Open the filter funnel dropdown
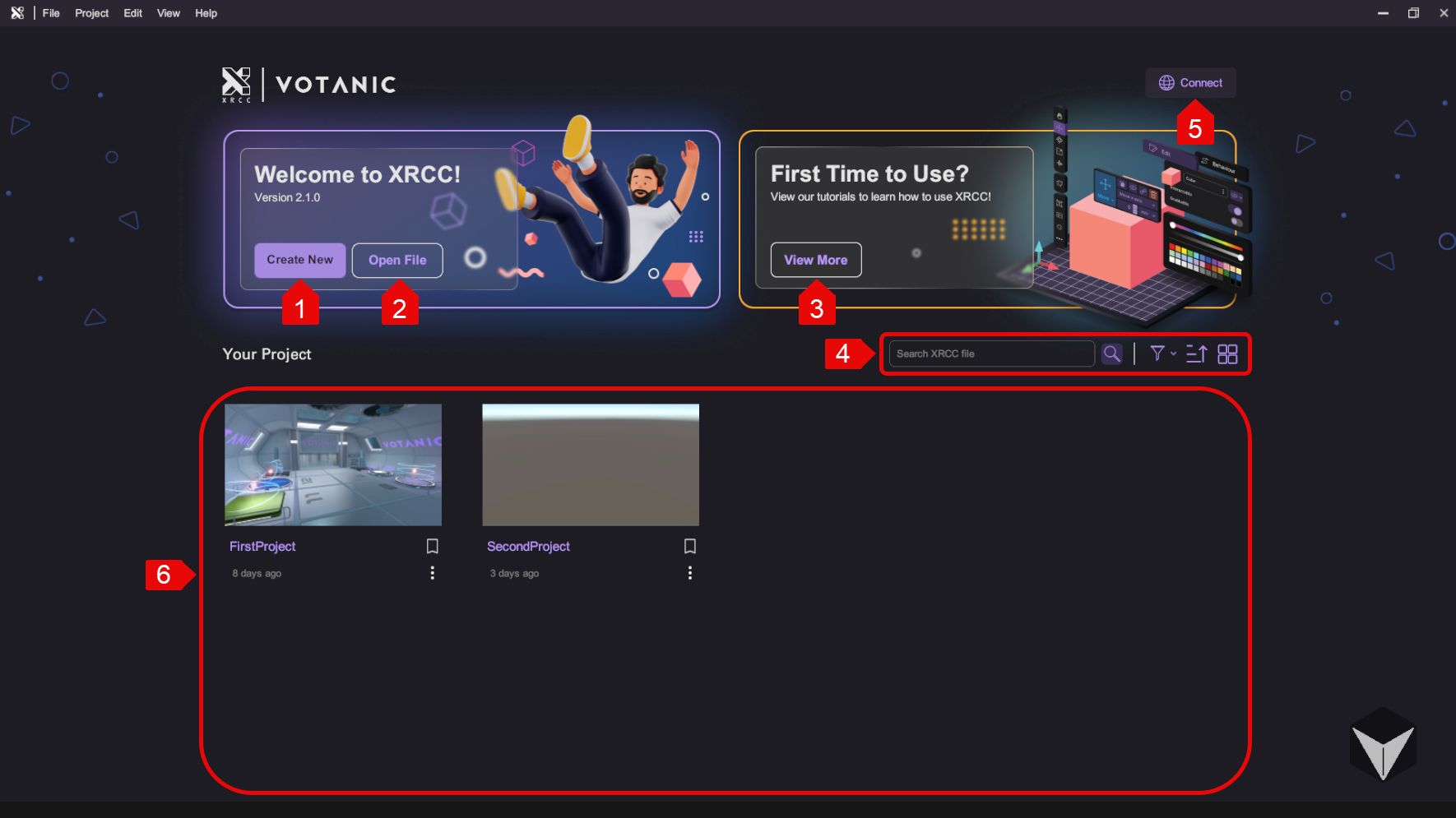 click(x=1161, y=354)
